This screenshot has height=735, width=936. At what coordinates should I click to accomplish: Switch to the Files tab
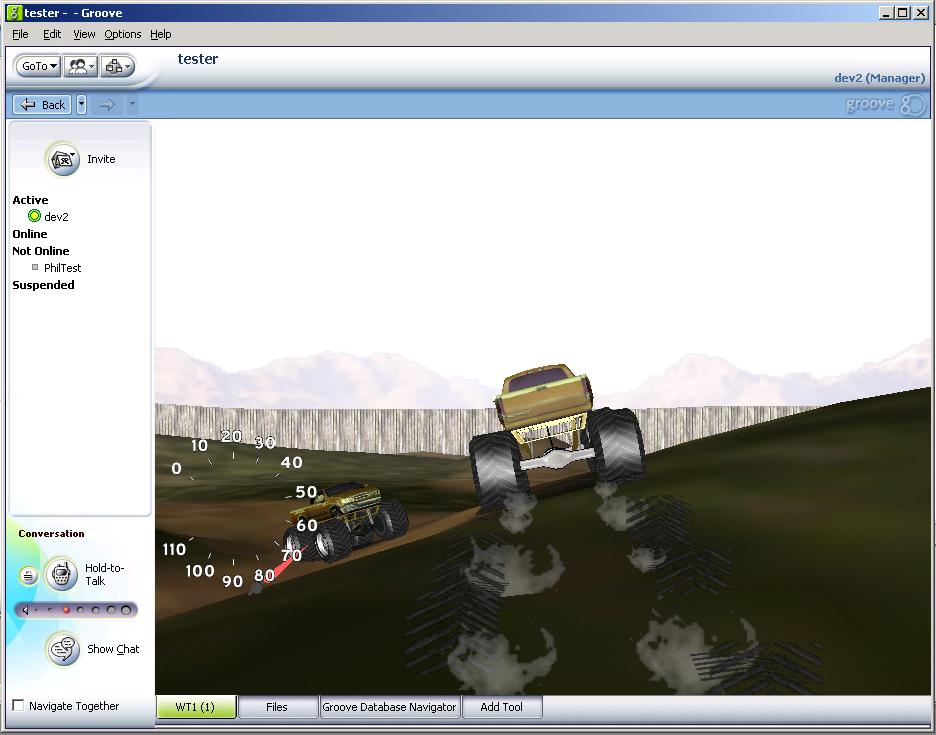pos(277,707)
